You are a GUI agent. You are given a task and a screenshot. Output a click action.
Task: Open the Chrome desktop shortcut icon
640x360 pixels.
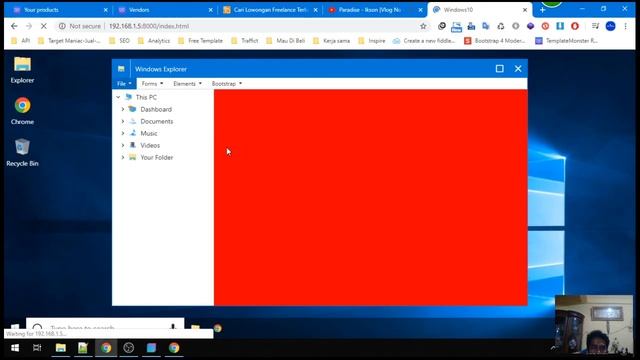[22, 111]
